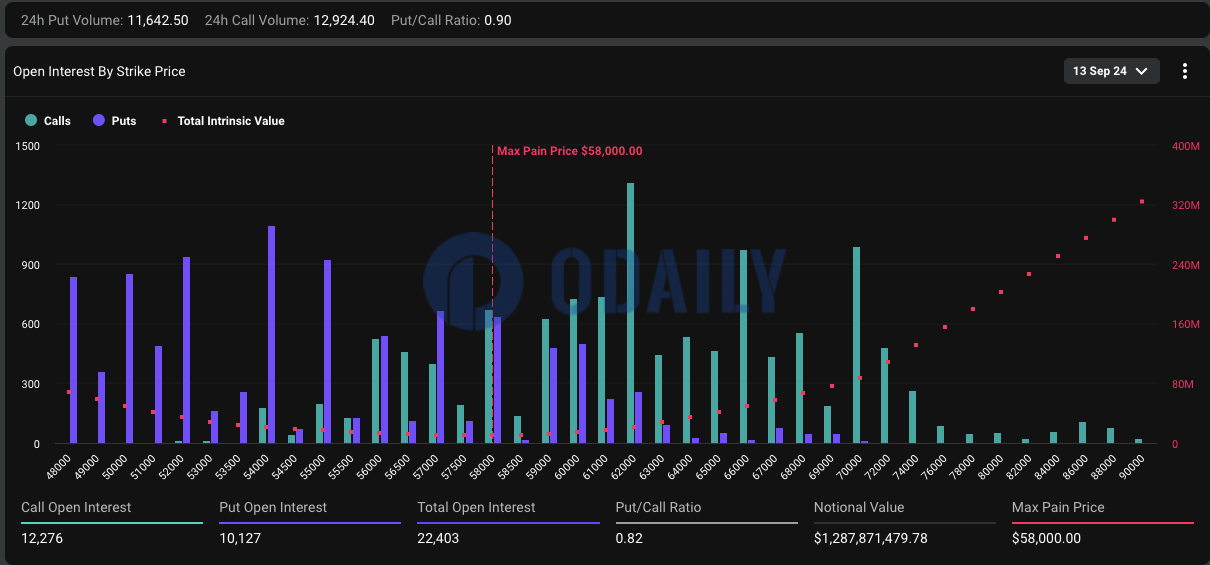Click the 1200 tick on the left axis
Screen dimensions: 1210x565
coord(27,205)
